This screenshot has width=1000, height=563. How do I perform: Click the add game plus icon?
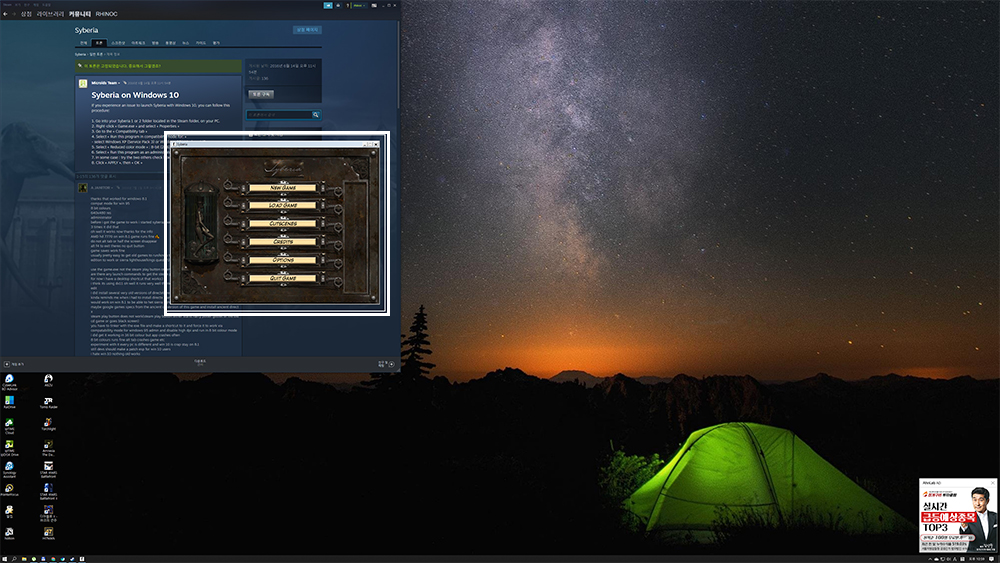point(6,364)
